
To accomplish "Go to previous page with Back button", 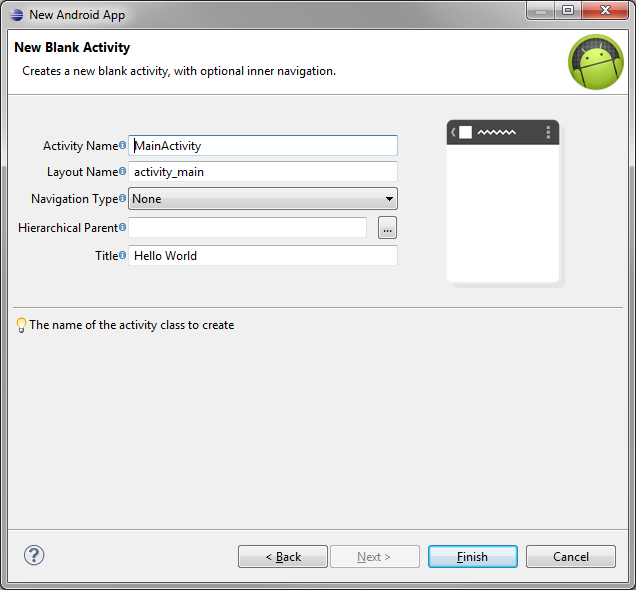I will tap(283, 556).
